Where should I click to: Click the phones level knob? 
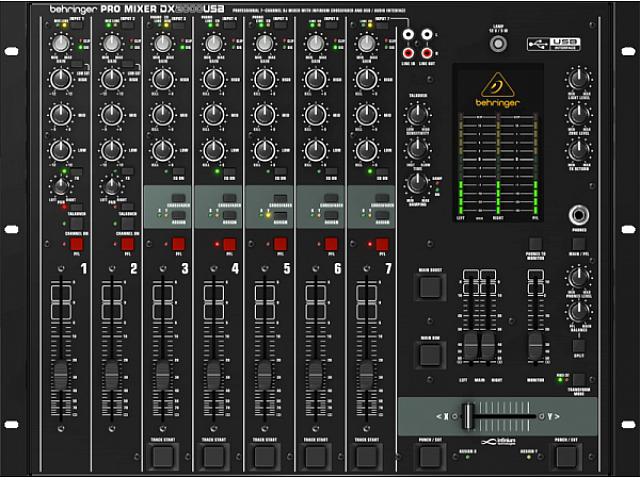578,277
